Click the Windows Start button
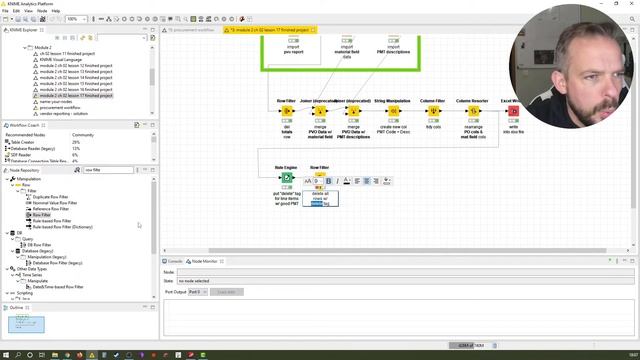 (x=6, y=355)
